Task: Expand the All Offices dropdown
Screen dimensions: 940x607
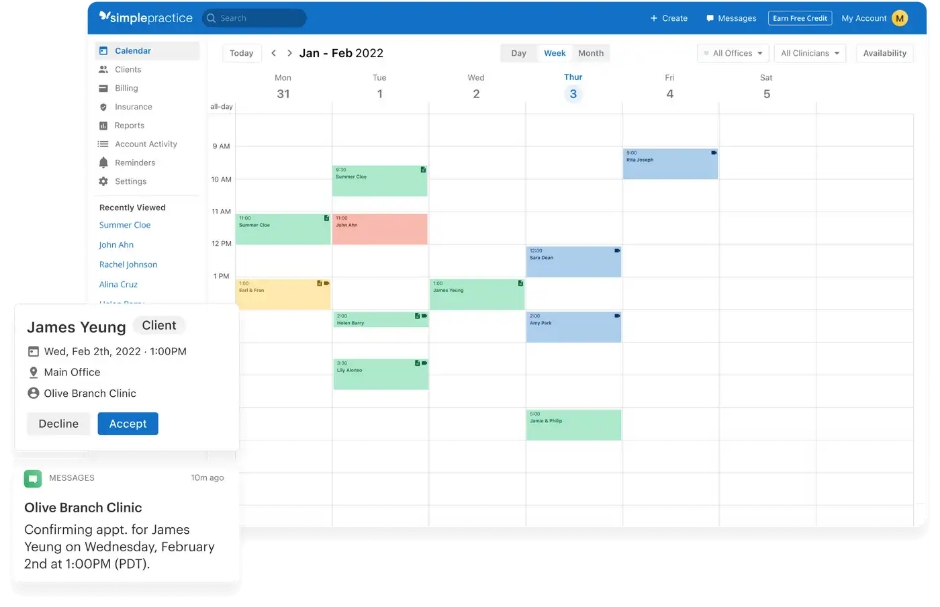Action: (733, 53)
